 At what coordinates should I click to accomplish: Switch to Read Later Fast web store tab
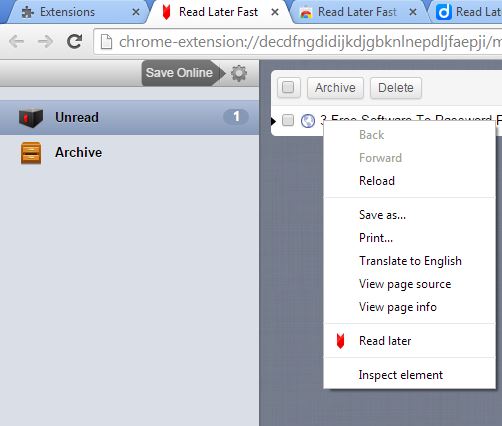[358, 12]
